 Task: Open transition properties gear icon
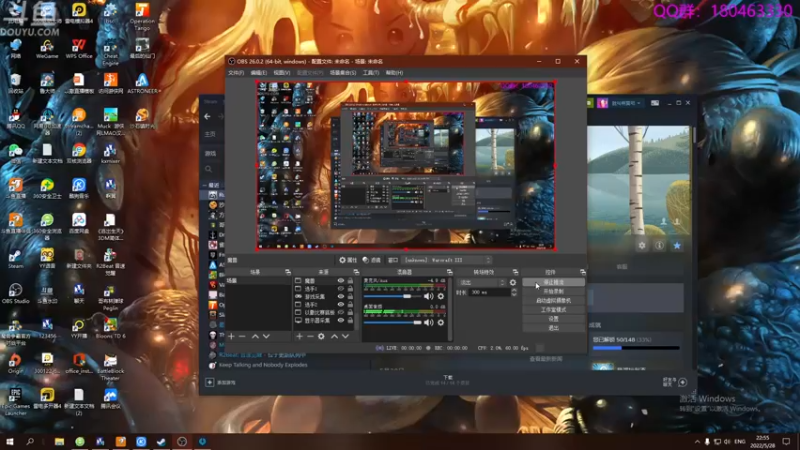click(x=513, y=282)
